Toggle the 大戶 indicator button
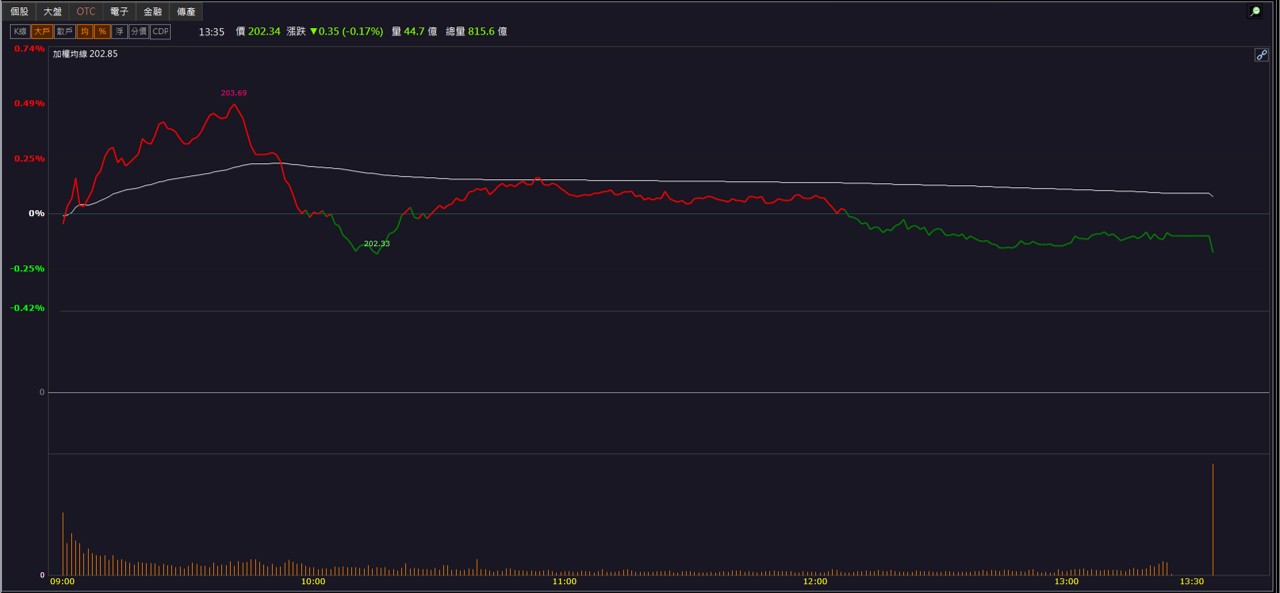1280x593 pixels. click(41, 32)
